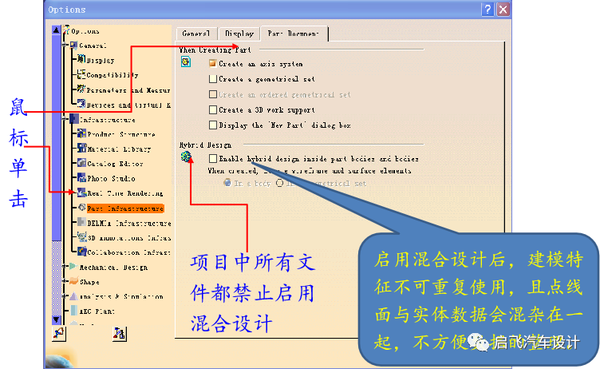
Task: Select Compatibility tree entry
Action: click(x=112, y=75)
